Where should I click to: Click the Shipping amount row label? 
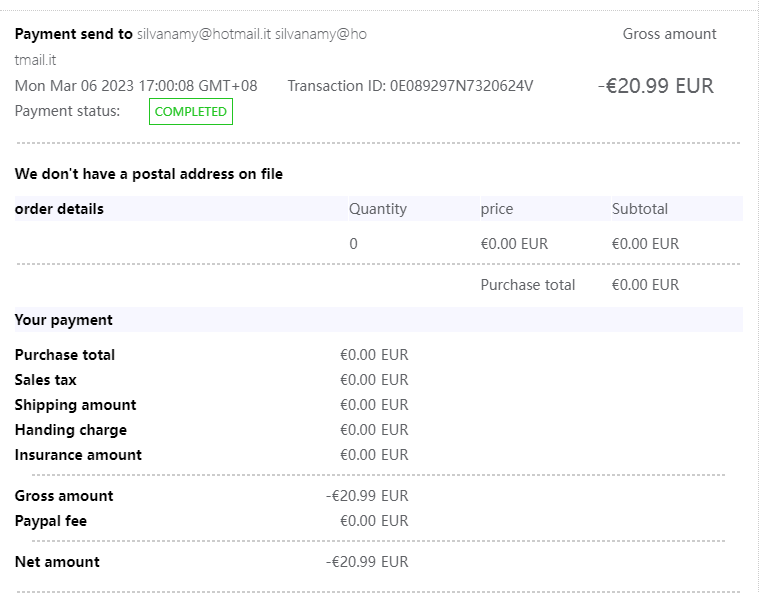(76, 405)
